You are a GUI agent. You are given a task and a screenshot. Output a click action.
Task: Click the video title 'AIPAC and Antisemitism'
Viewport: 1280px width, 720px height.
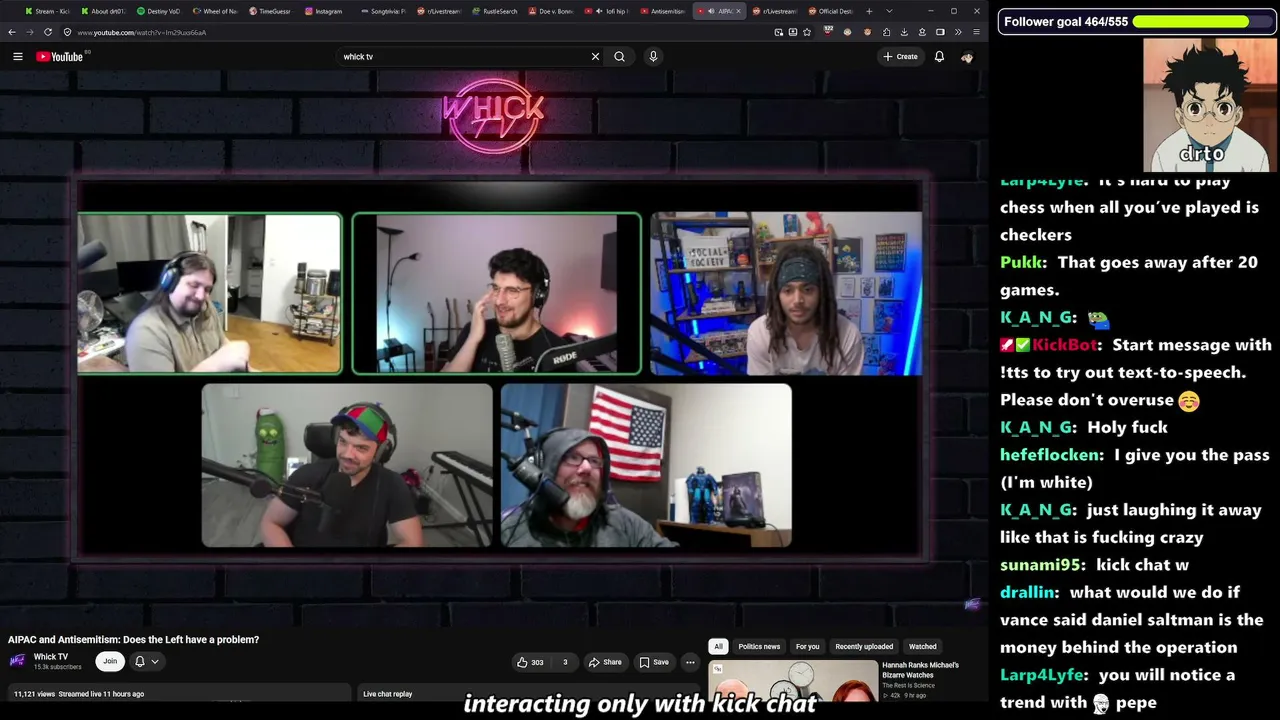[134, 639]
